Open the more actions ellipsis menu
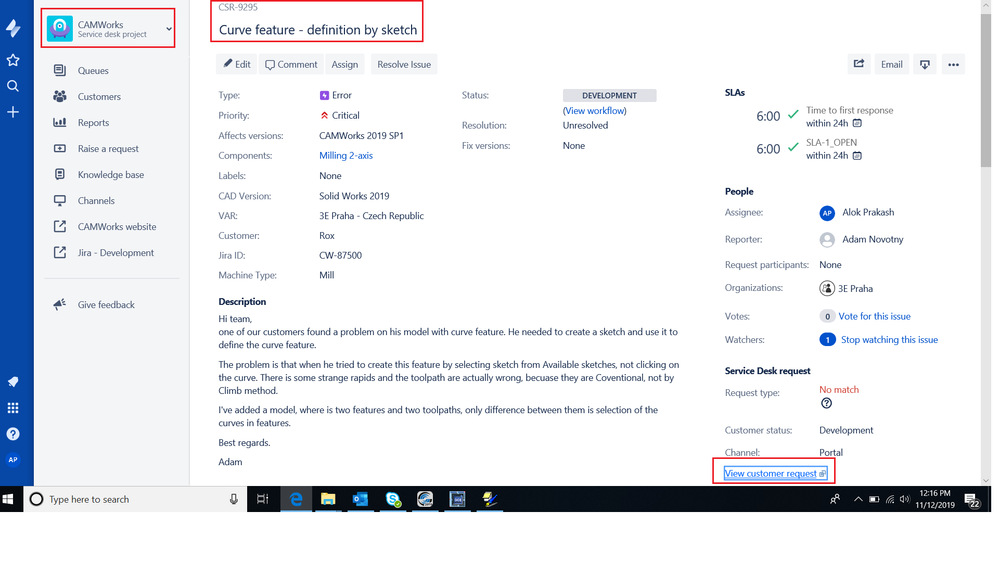This screenshot has width=999, height=562. (x=953, y=64)
